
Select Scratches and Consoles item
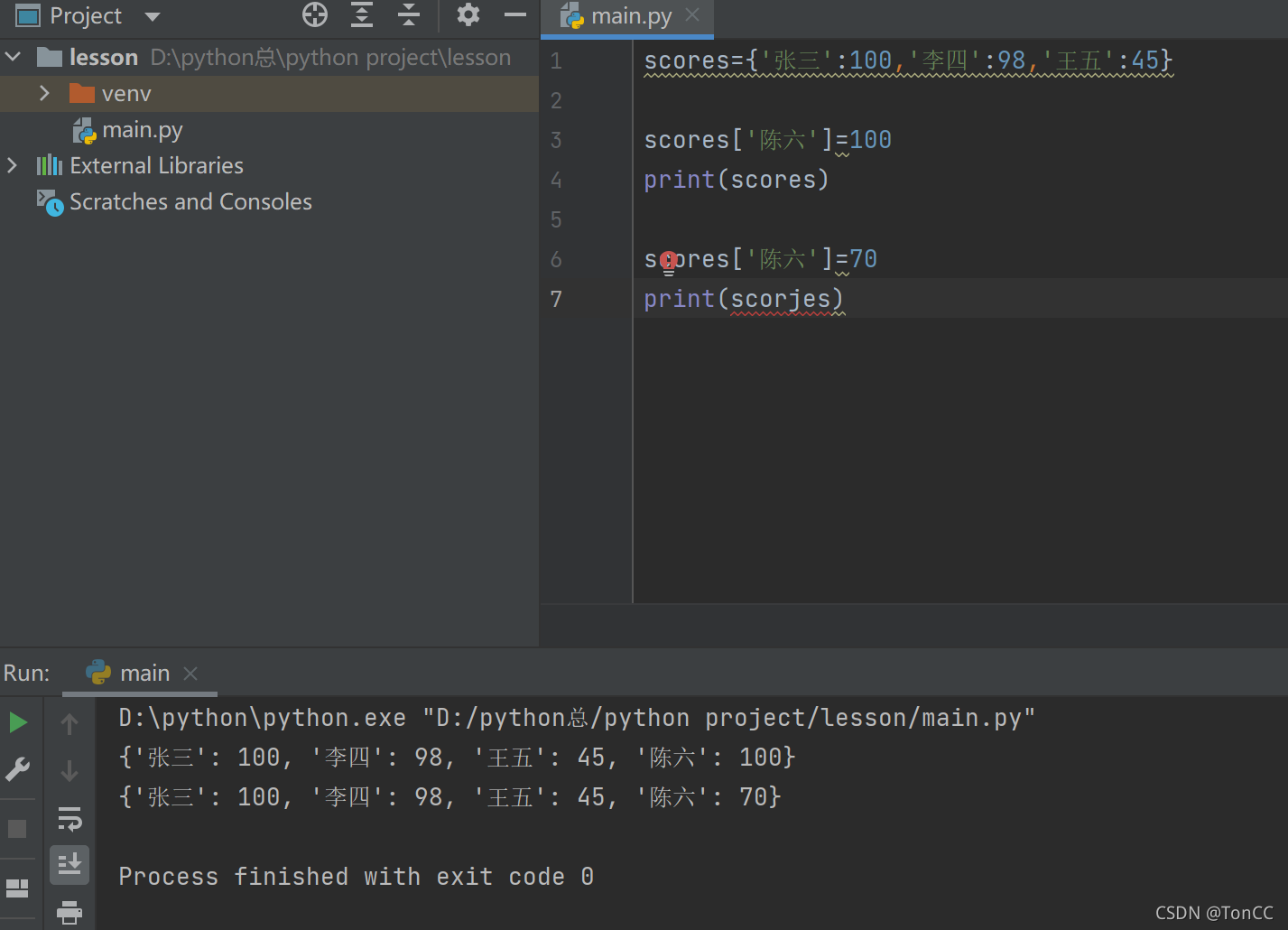point(174,201)
